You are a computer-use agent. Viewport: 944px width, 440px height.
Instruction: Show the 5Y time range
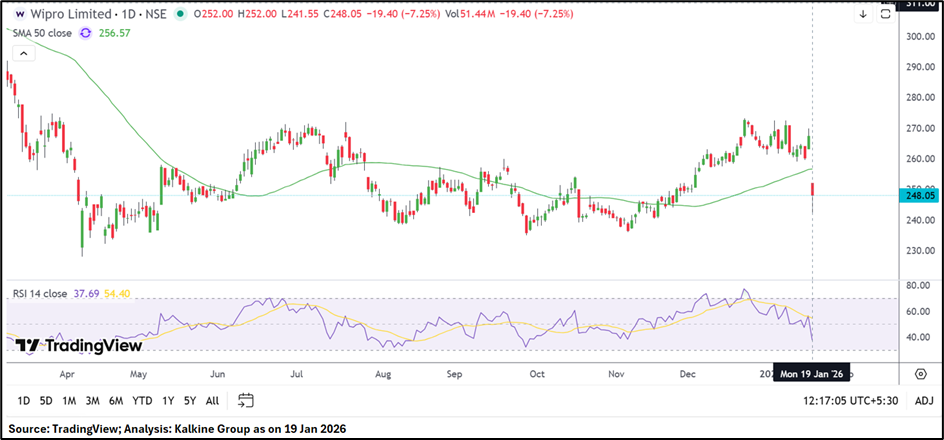pos(190,401)
